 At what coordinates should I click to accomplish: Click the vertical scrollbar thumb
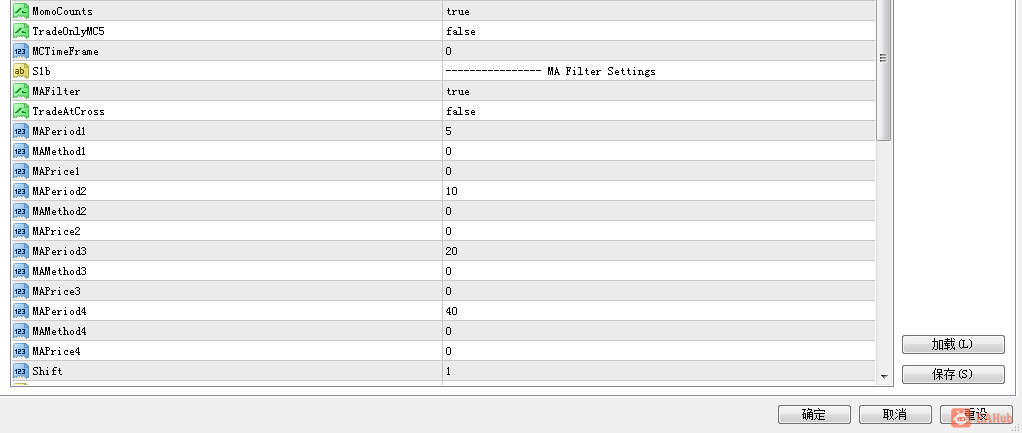click(884, 69)
